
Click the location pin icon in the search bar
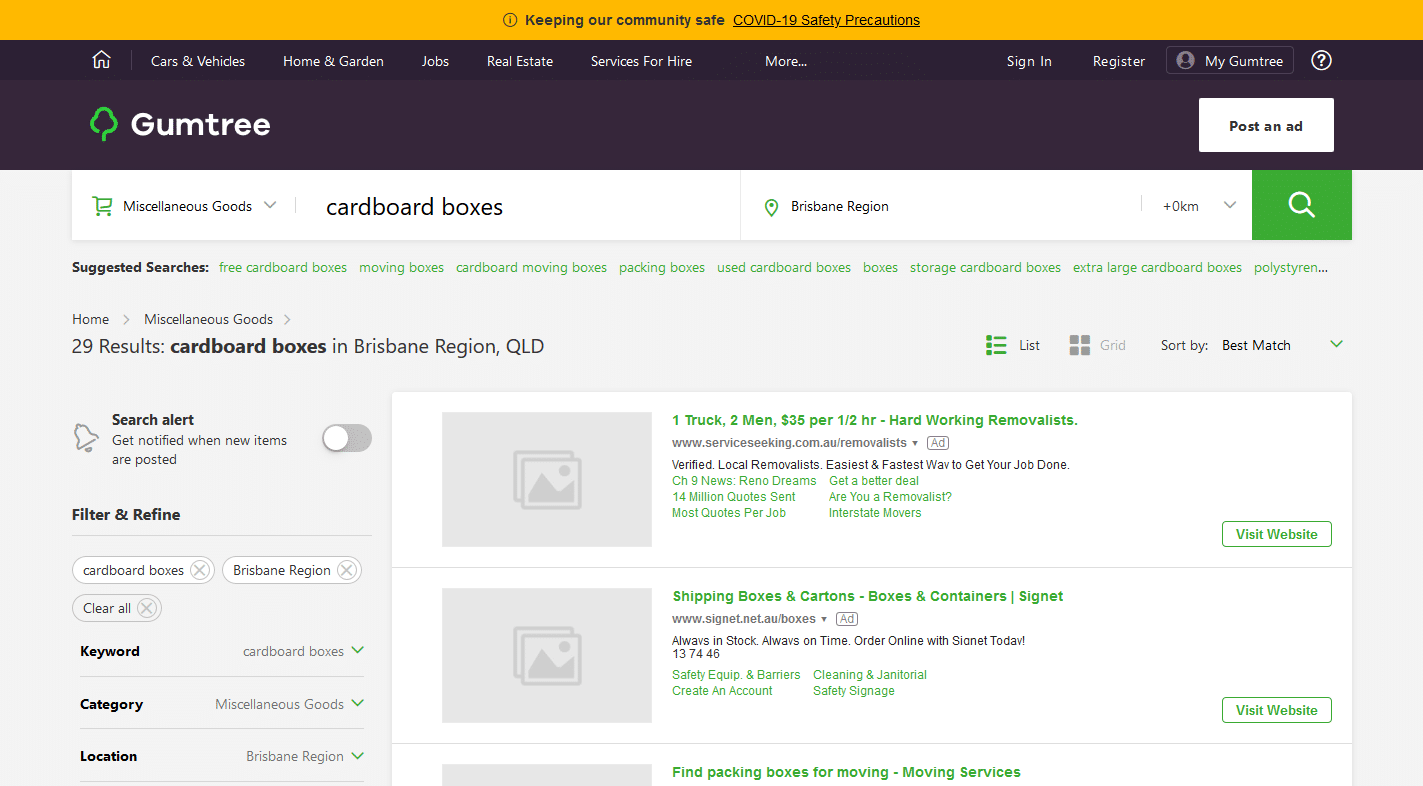coord(771,206)
